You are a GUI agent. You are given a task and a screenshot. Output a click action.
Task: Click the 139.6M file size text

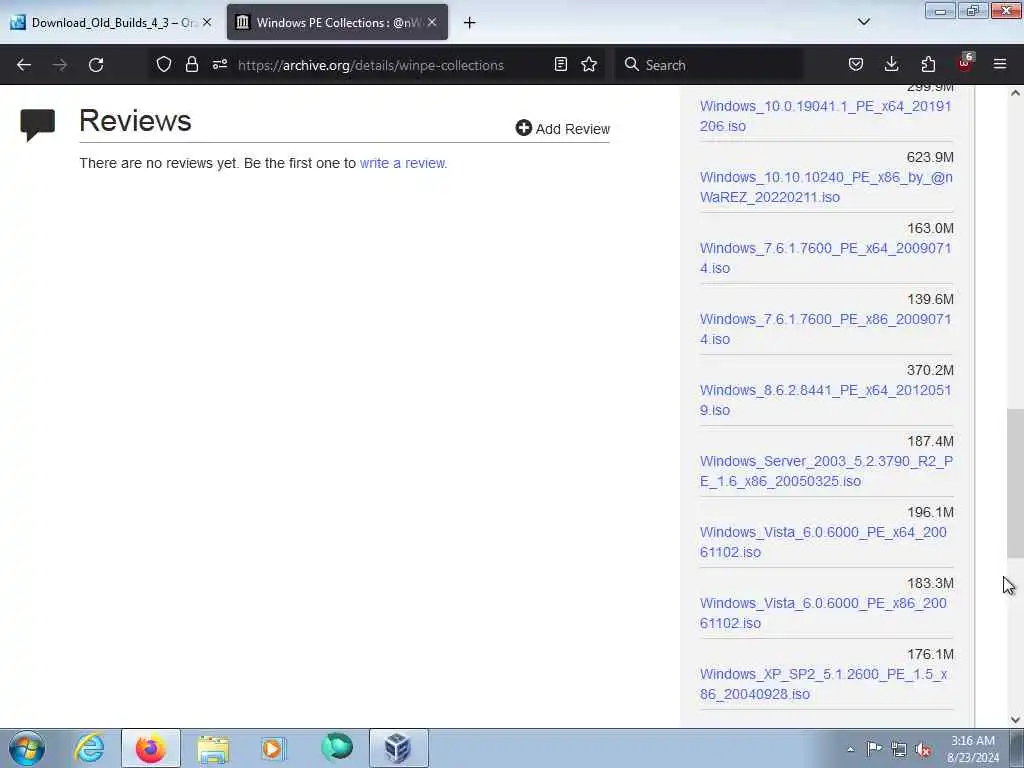[x=930, y=299]
